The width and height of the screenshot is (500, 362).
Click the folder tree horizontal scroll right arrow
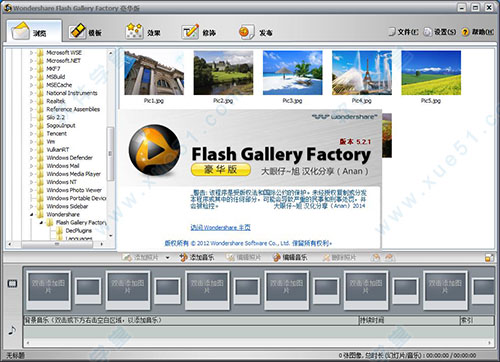(102, 244)
